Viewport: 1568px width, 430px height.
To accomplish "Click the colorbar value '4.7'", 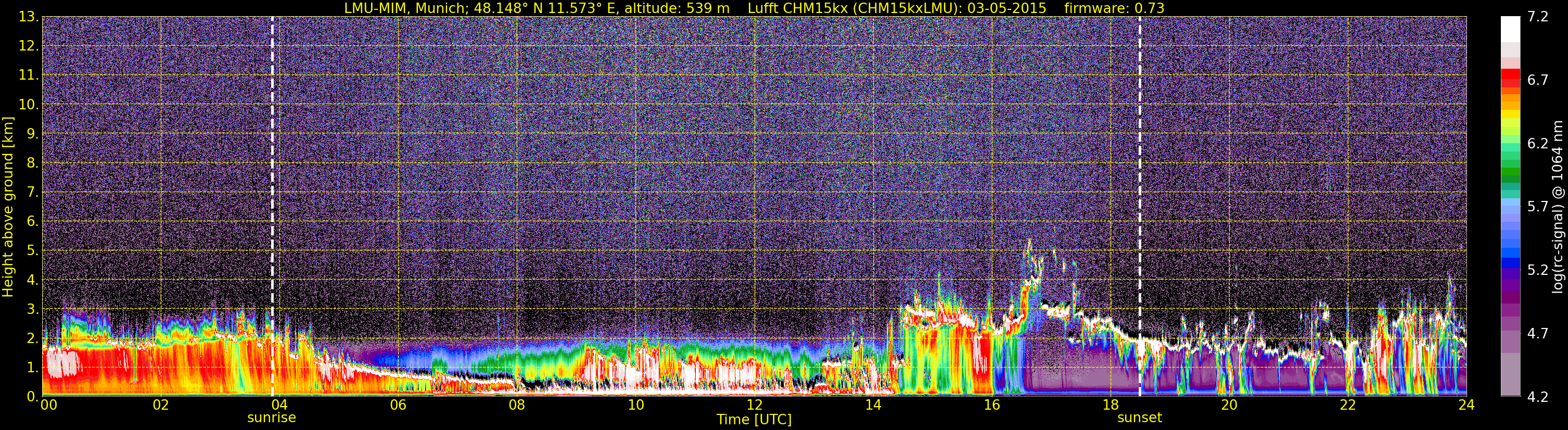I will point(1538,333).
